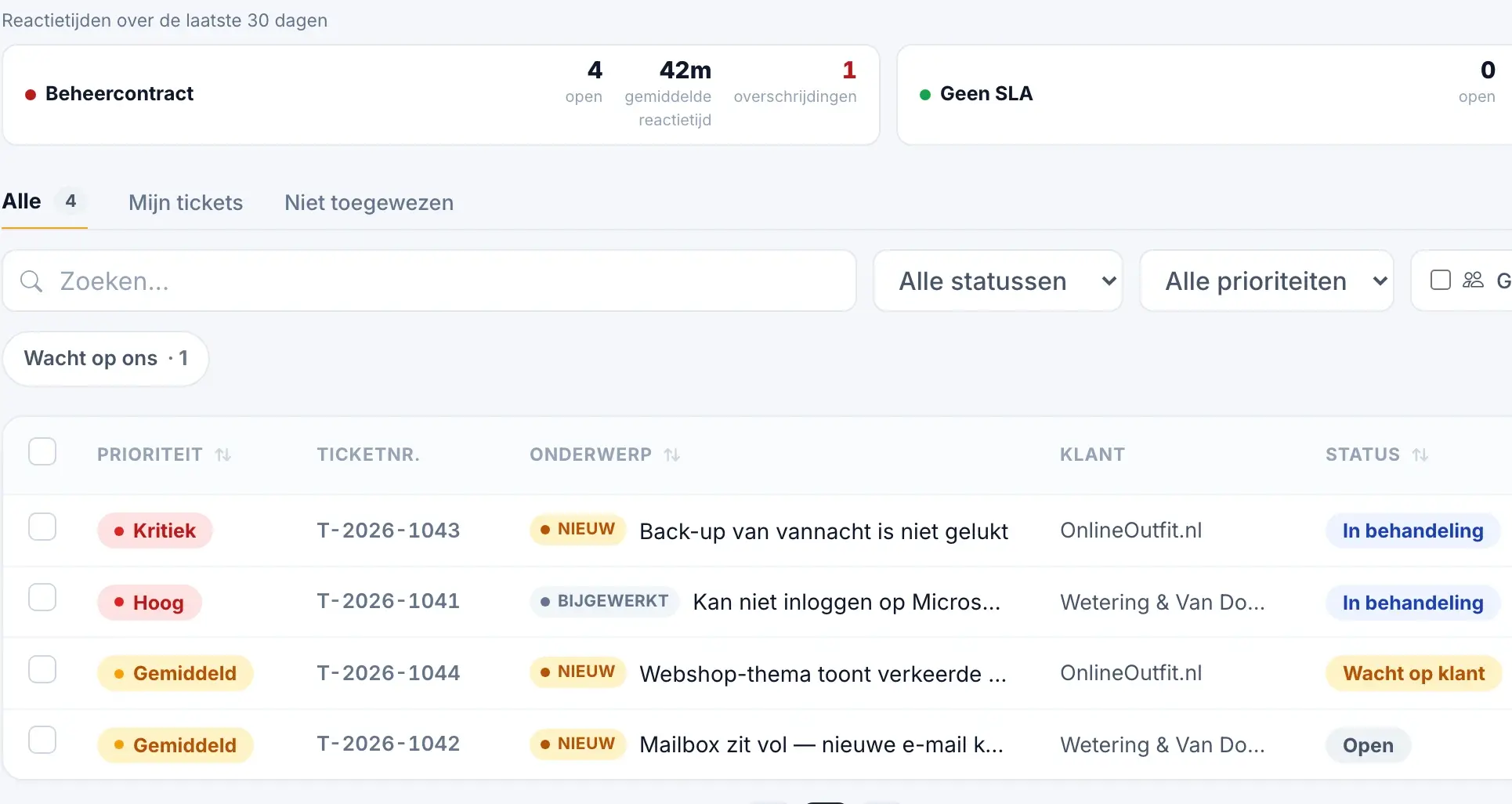
Task: Open ticket Back-up van vannacht is niet gelukt
Action: click(823, 531)
